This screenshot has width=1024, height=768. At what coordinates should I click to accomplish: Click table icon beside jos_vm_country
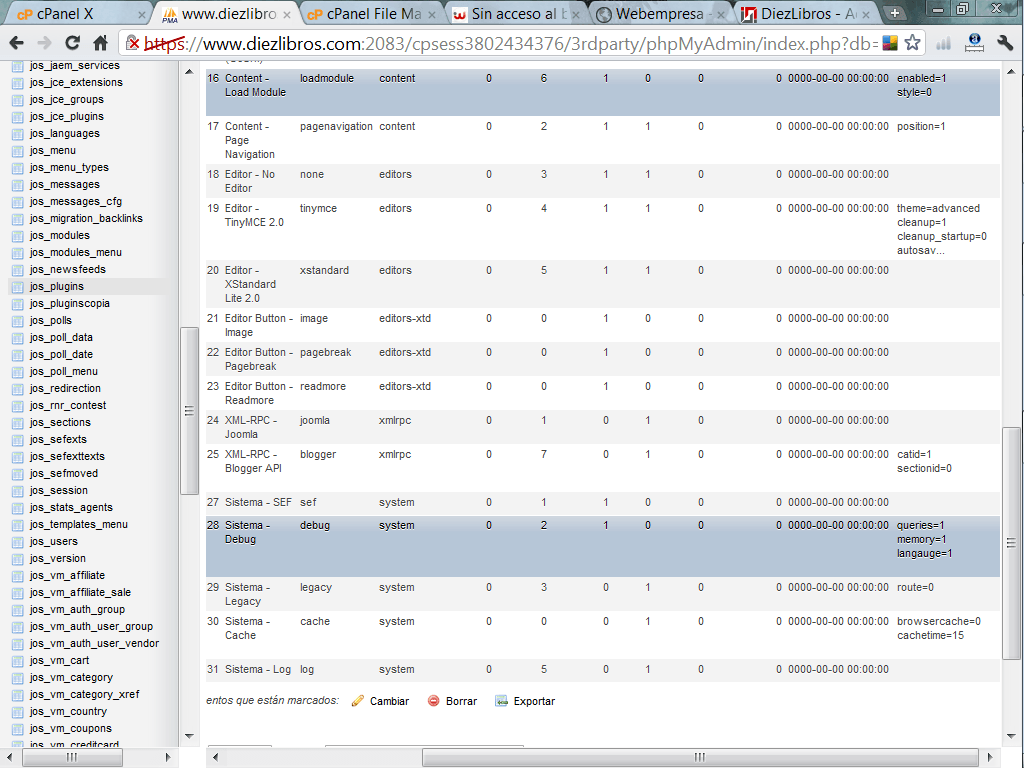pyautogui.click(x=18, y=712)
